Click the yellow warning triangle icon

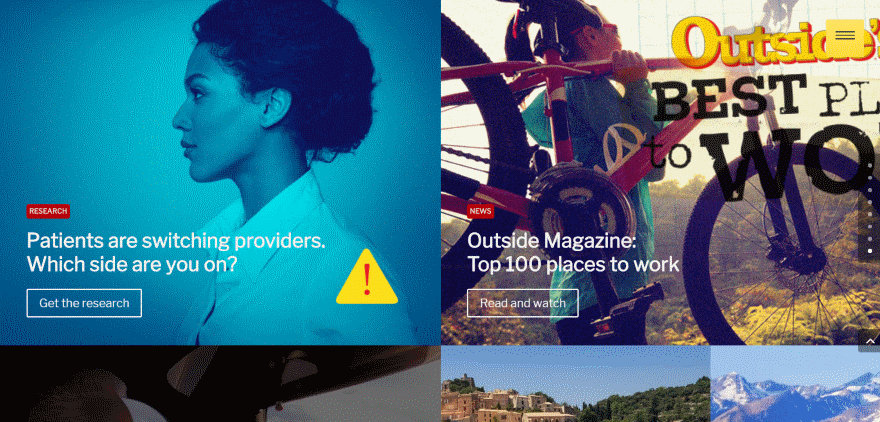click(367, 277)
